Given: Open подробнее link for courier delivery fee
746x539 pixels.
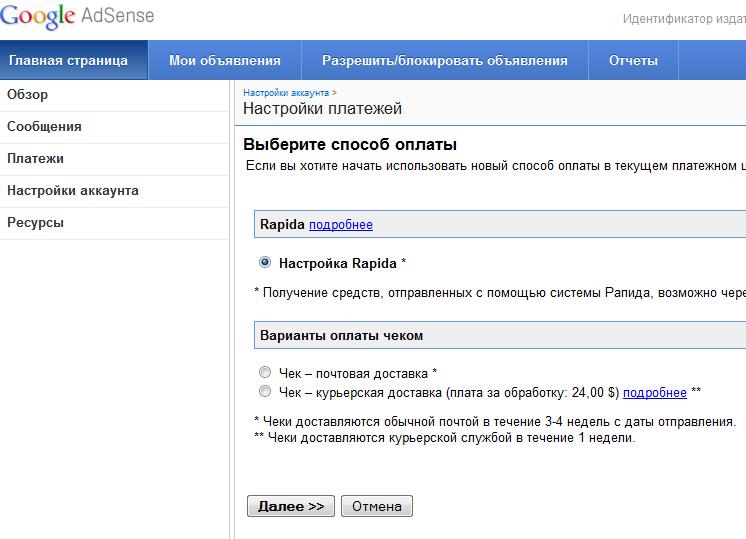Looking at the screenshot, I should [654, 392].
